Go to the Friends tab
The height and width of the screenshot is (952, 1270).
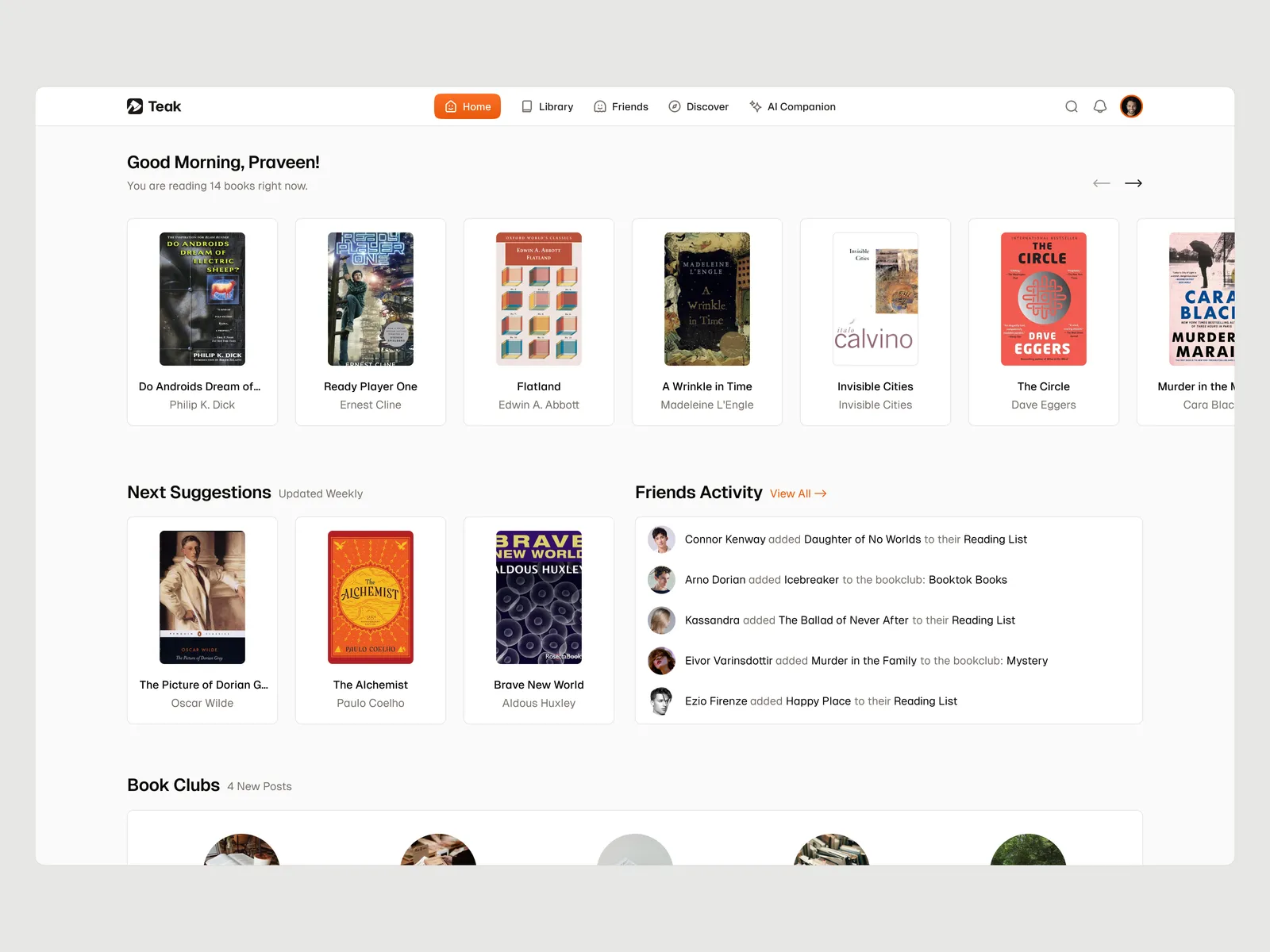(621, 106)
